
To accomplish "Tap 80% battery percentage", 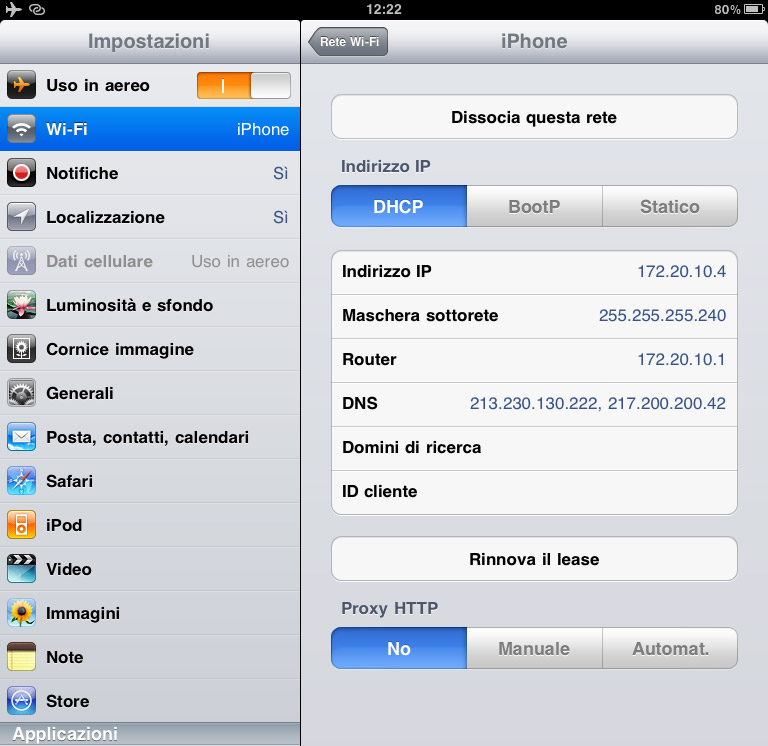I will point(727,9).
